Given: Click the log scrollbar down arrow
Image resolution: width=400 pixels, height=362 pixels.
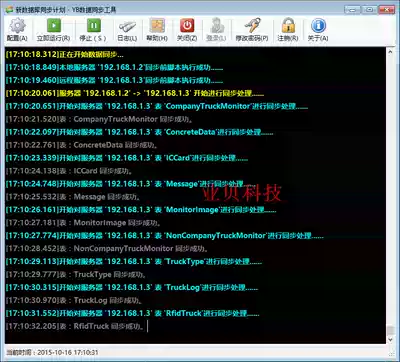Looking at the screenshot, I should point(391,340).
